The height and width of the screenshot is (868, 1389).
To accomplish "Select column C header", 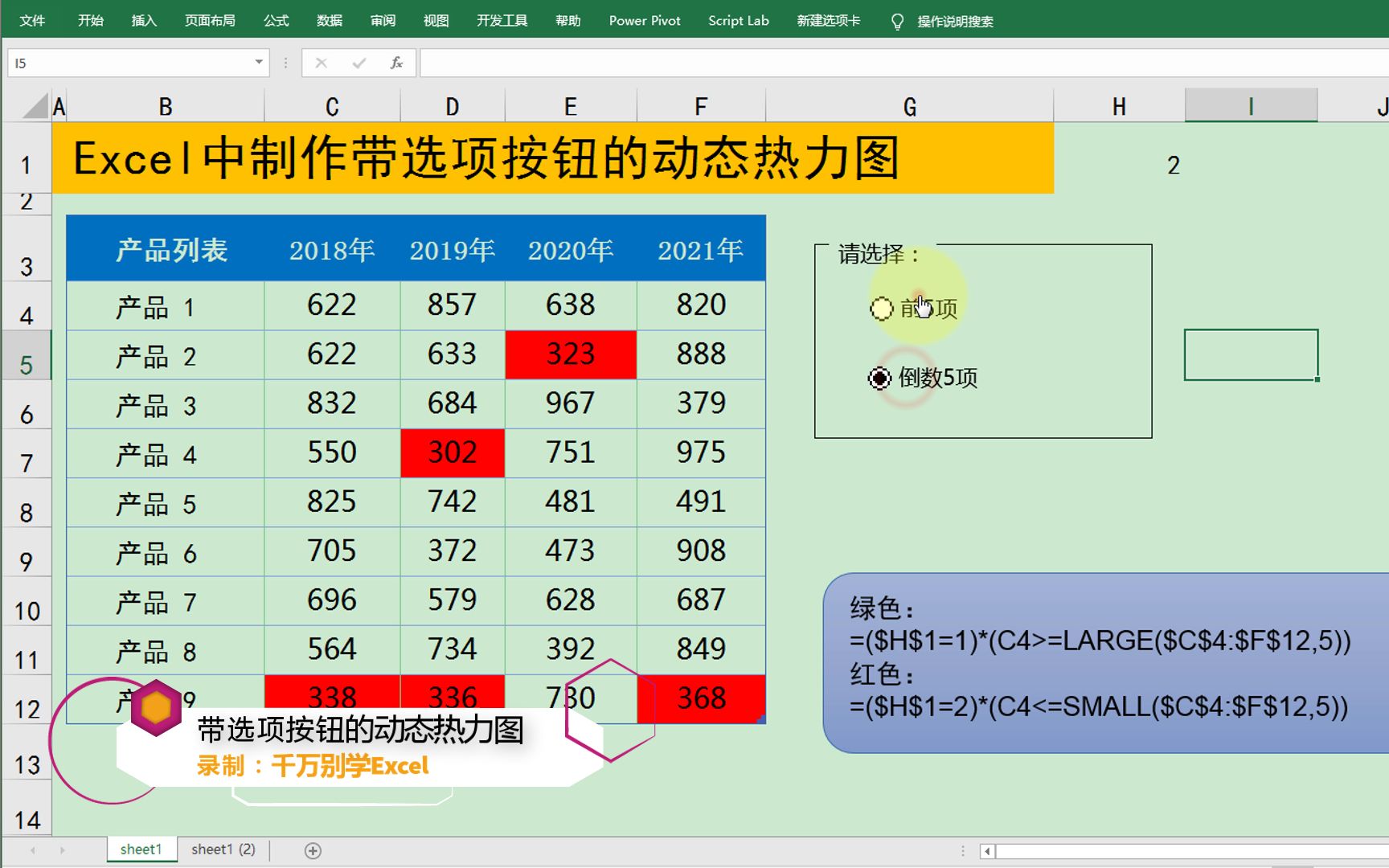I will point(332,106).
